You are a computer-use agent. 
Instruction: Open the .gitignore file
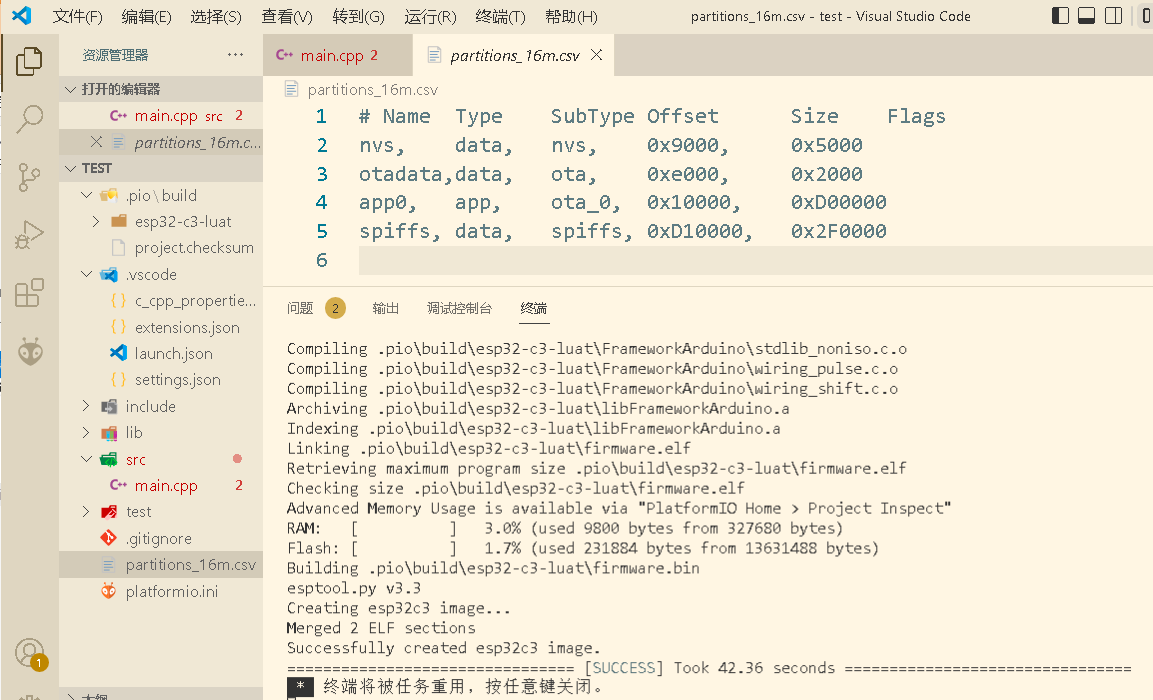(x=160, y=538)
